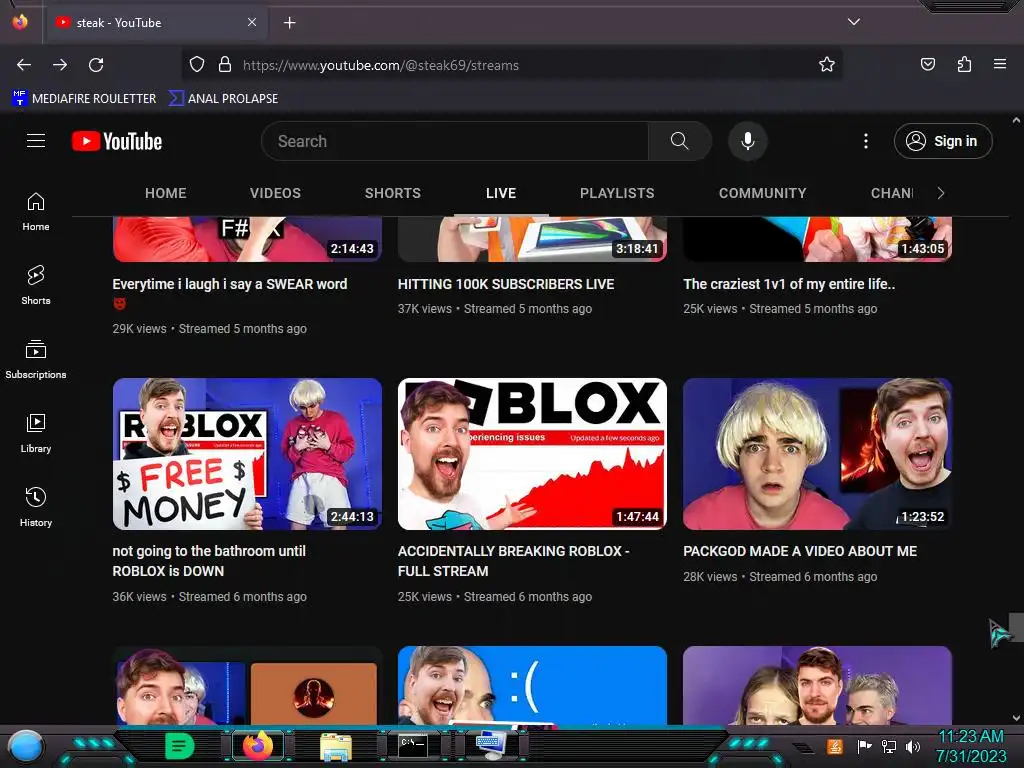The image size is (1024, 768).
Task: Open Home in the YouTube sidebar
Action: (36, 212)
